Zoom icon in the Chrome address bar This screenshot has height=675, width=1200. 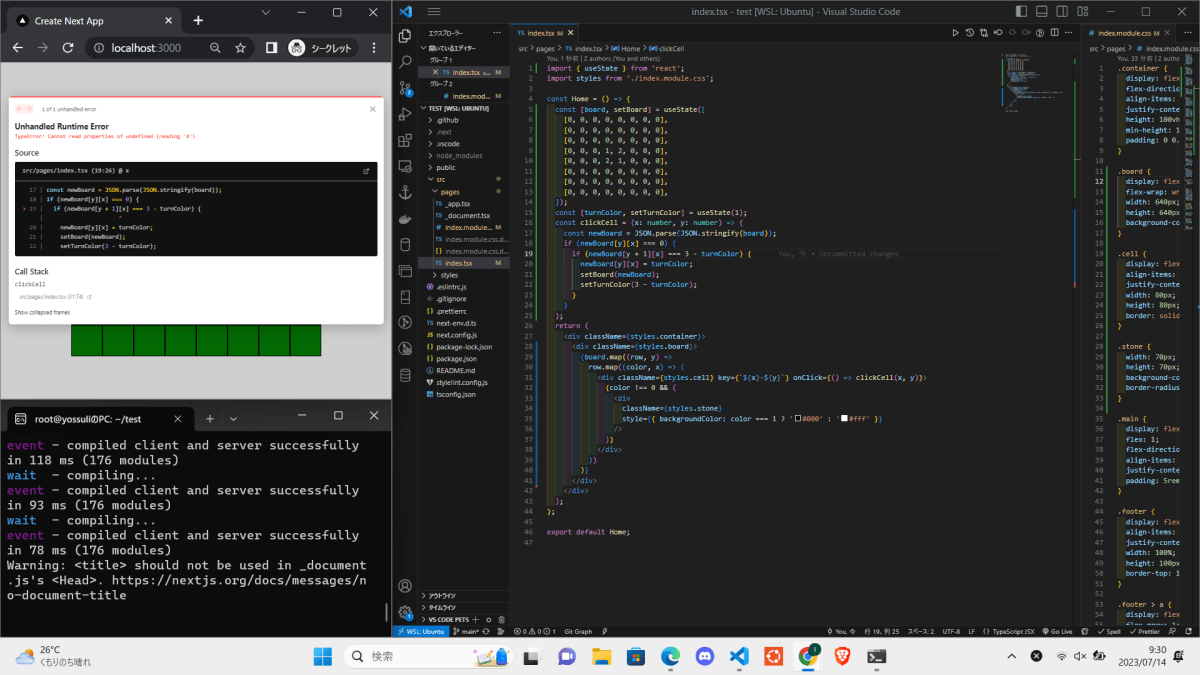pos(215,48)
